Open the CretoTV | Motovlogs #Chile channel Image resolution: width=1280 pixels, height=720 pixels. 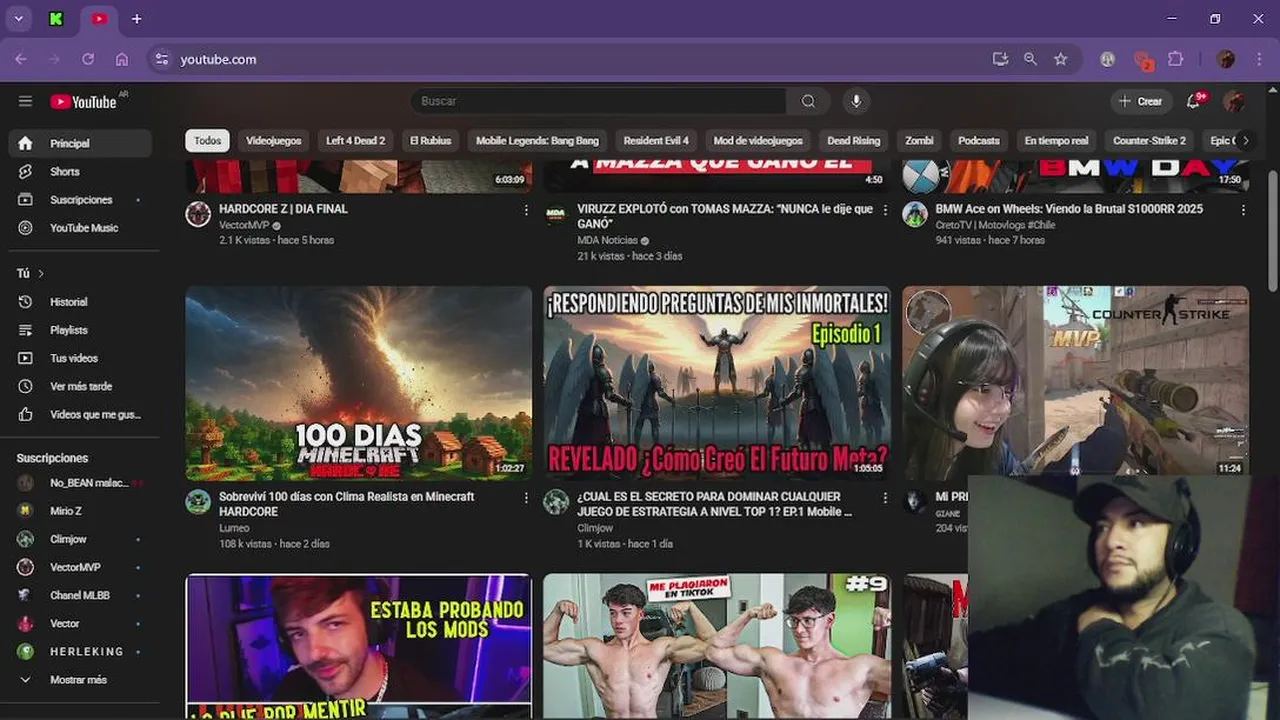(x=995, y=225)
